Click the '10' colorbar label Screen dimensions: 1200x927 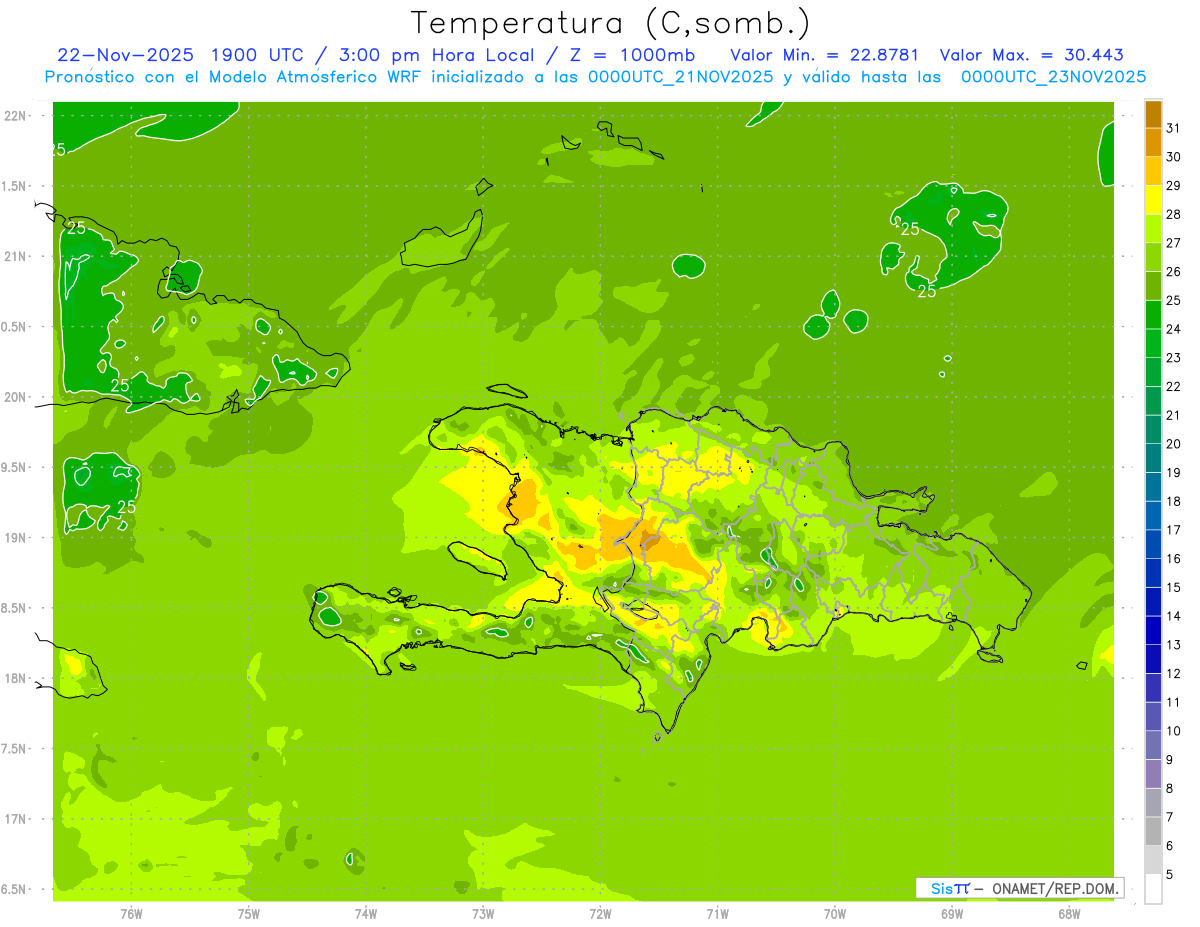(x=1174, y=732)
